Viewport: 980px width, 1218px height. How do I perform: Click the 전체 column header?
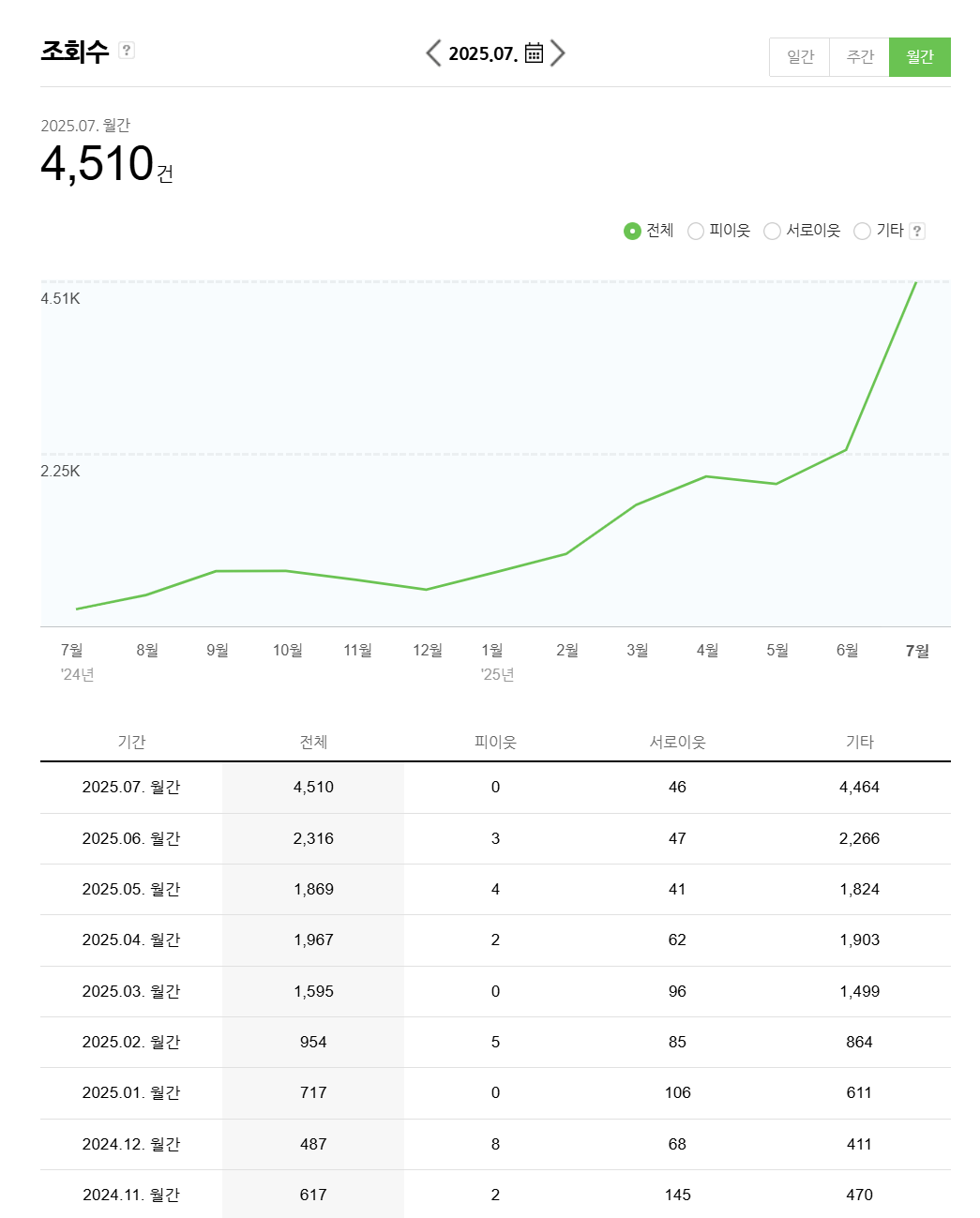click(312, 741)
